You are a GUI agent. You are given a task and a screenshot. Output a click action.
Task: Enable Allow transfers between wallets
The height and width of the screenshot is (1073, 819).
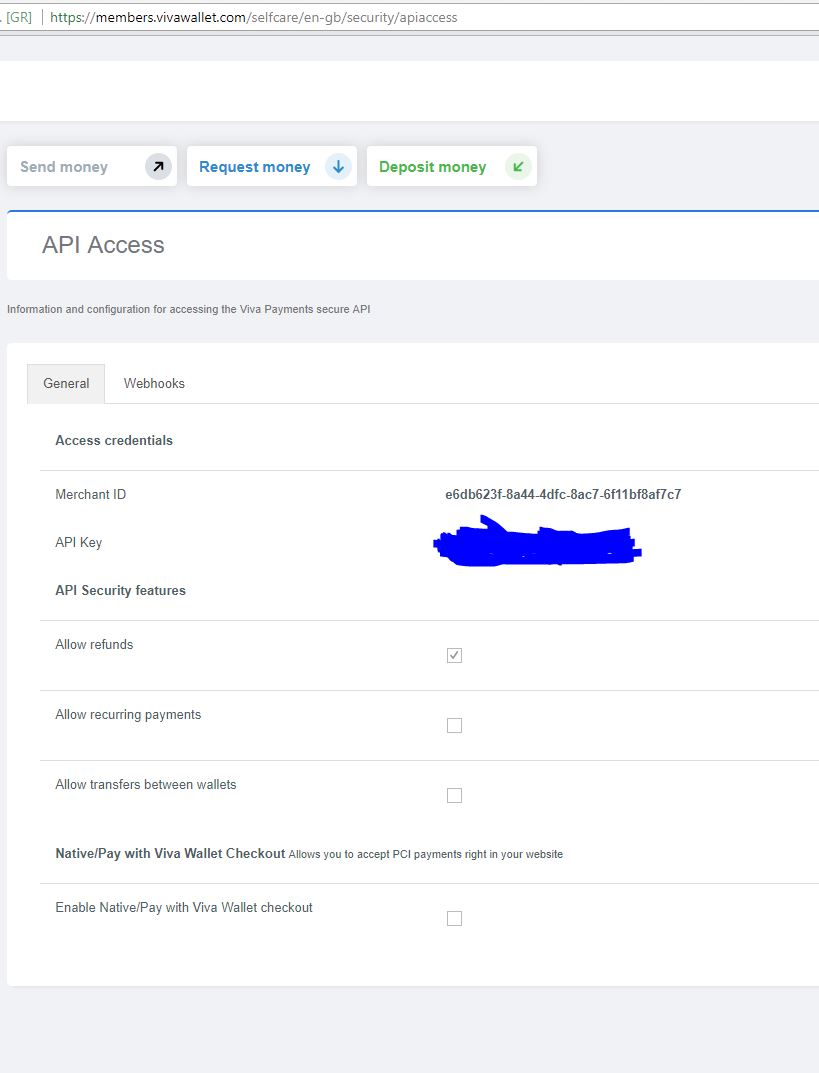point(455,795)
